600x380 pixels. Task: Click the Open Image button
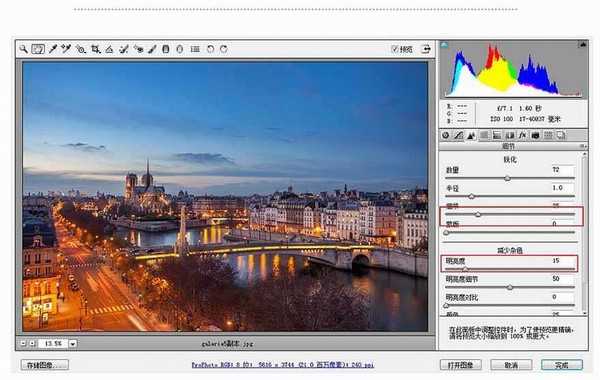(461, 365)
